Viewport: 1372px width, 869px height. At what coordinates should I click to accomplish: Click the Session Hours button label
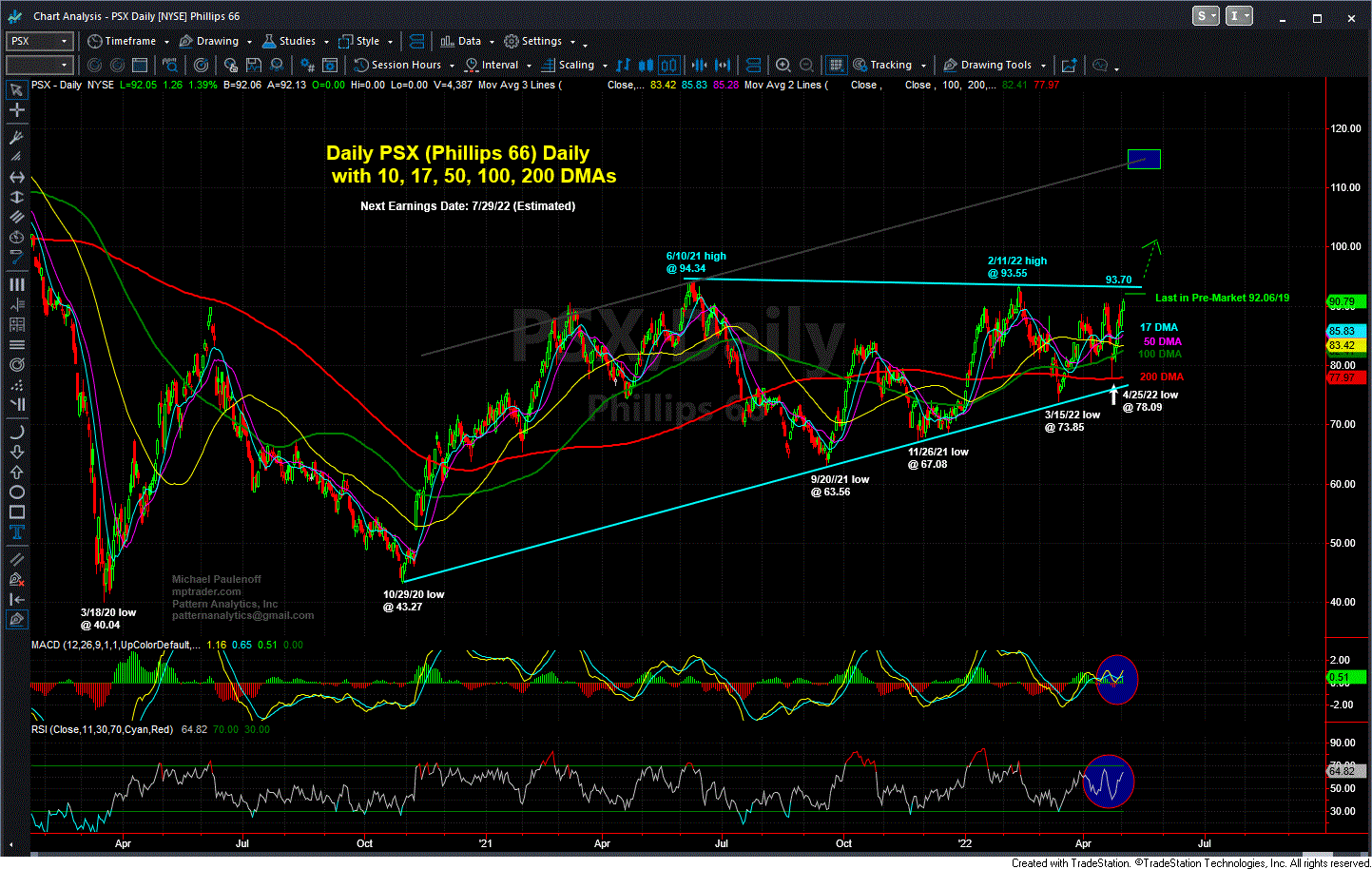tap(406, 65)
